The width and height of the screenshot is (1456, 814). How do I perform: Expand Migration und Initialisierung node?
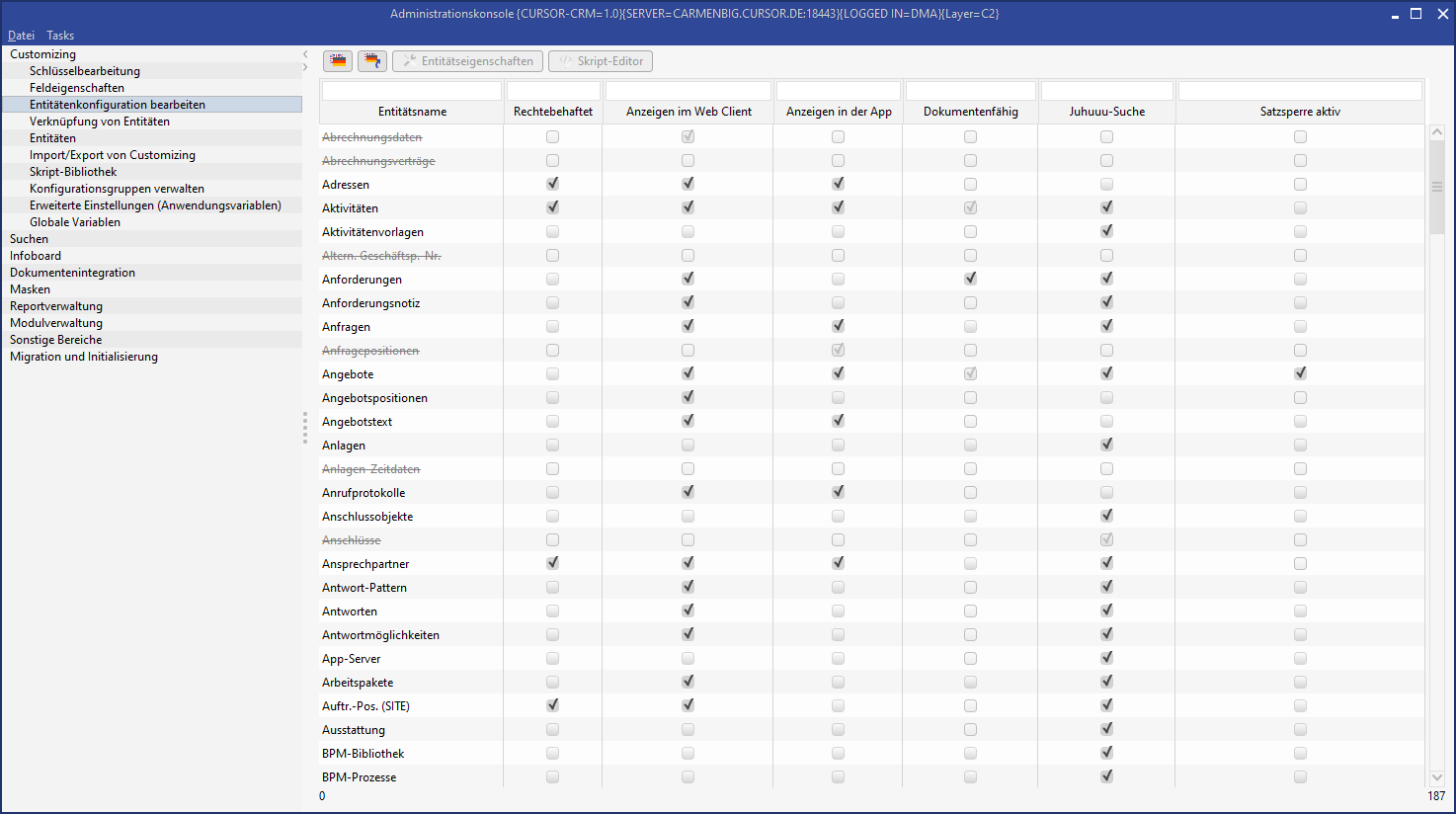click(84, 357)
